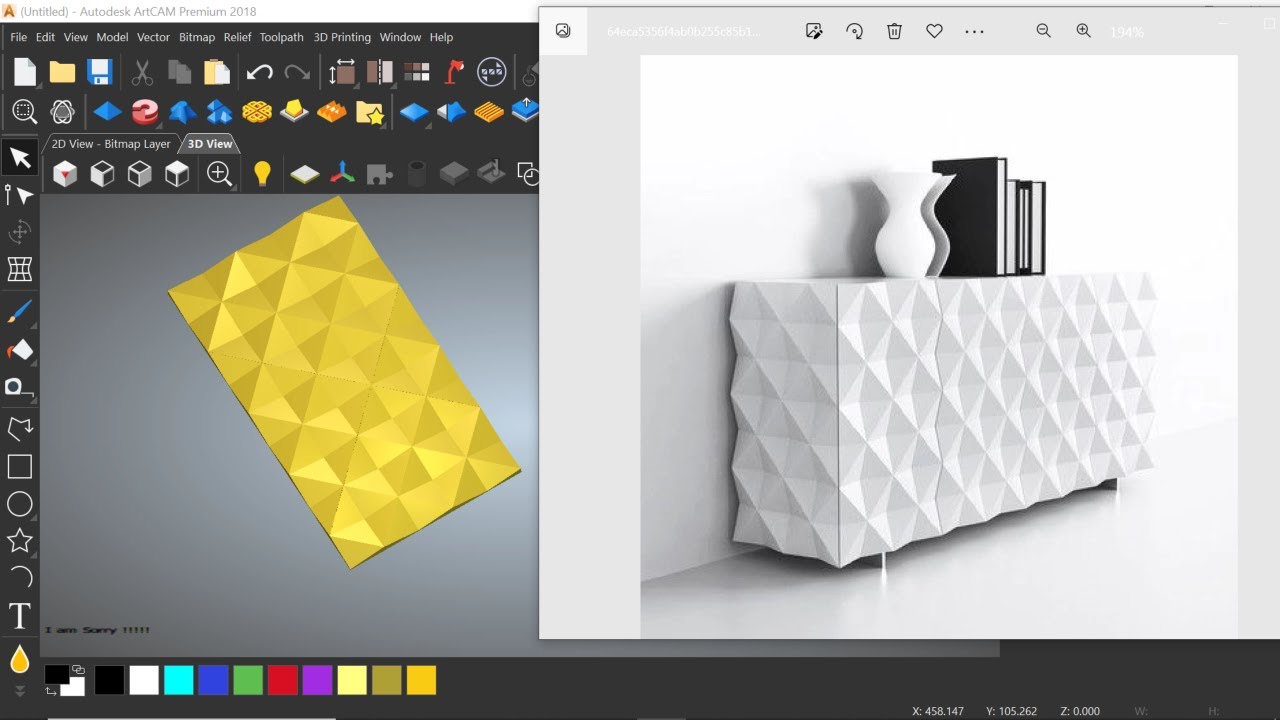This screenshot has height=720, width=1280.
Task: Save the model with the floppy disk icon
Action: (99, 72)
